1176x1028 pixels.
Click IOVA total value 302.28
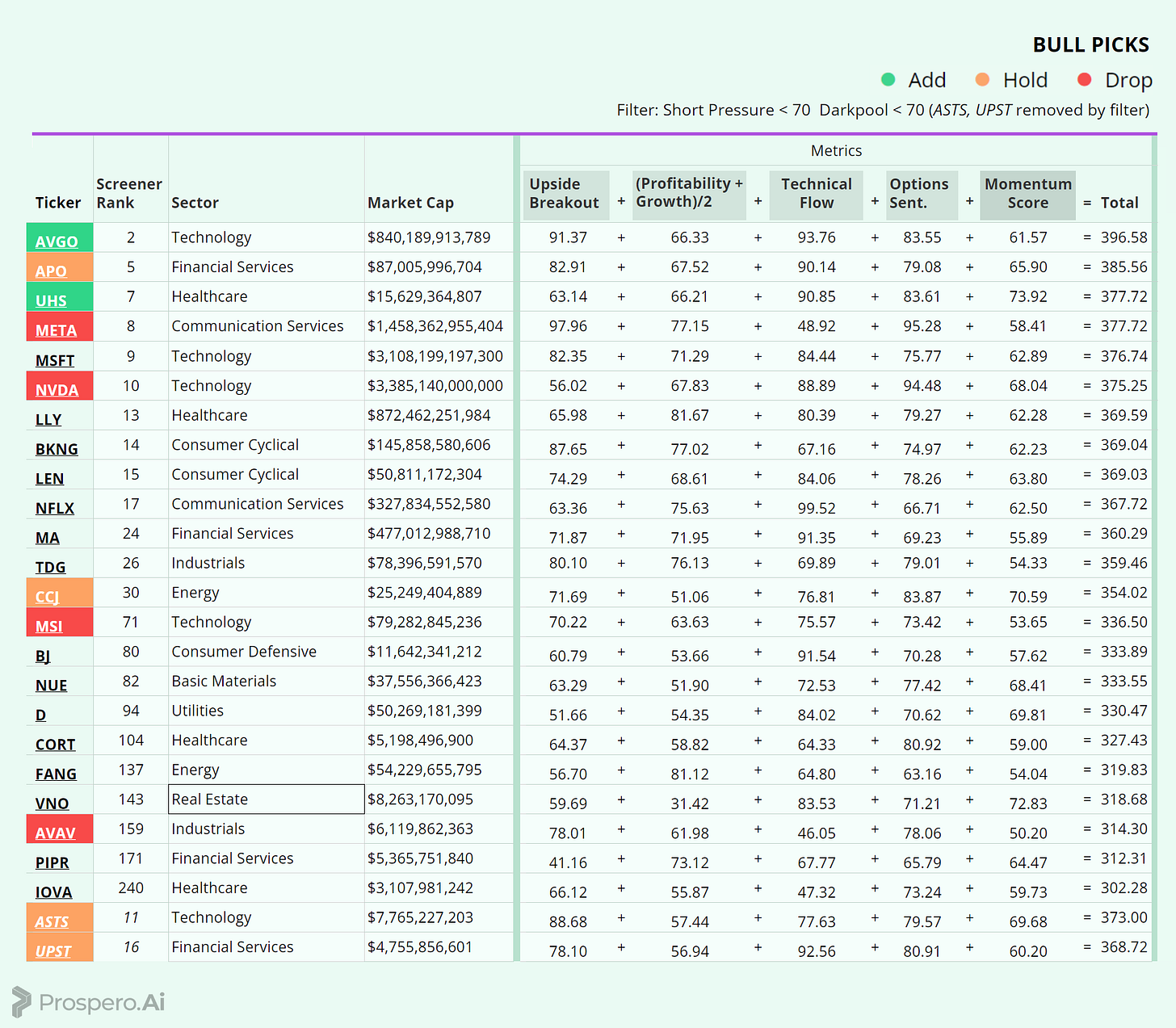[1123, 887]
